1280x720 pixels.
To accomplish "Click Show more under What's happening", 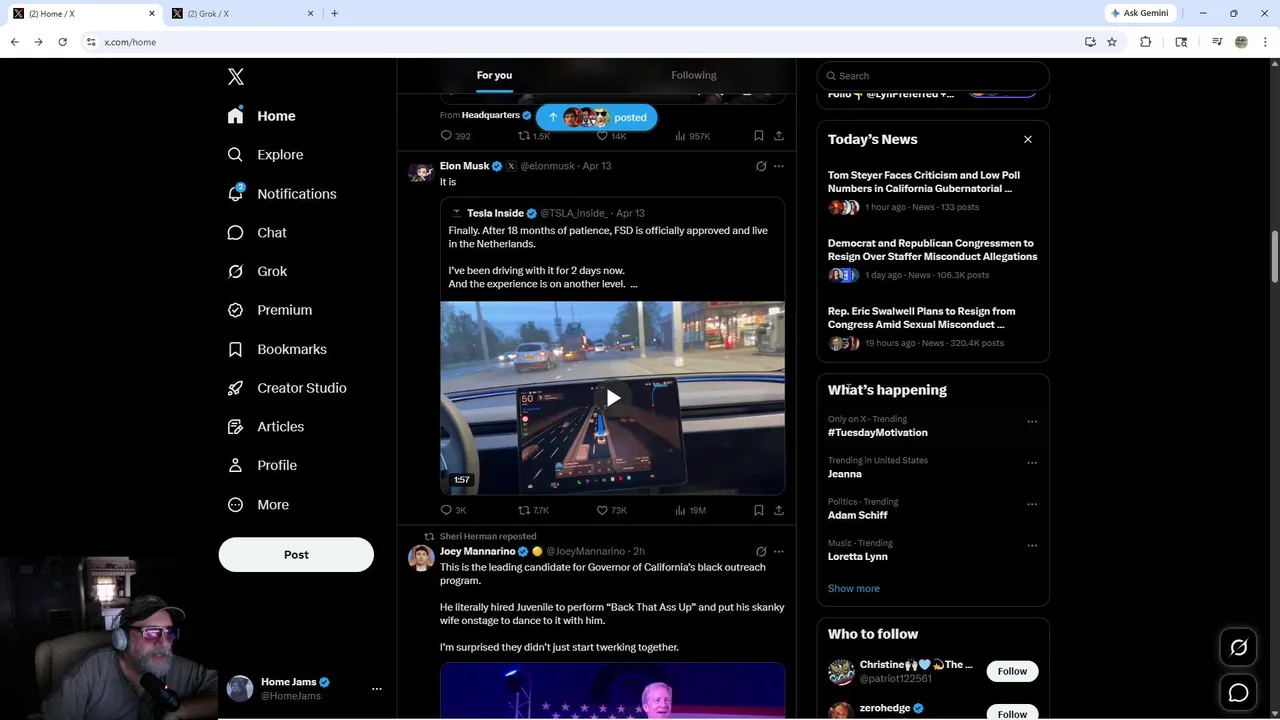I will click(854, 588).
